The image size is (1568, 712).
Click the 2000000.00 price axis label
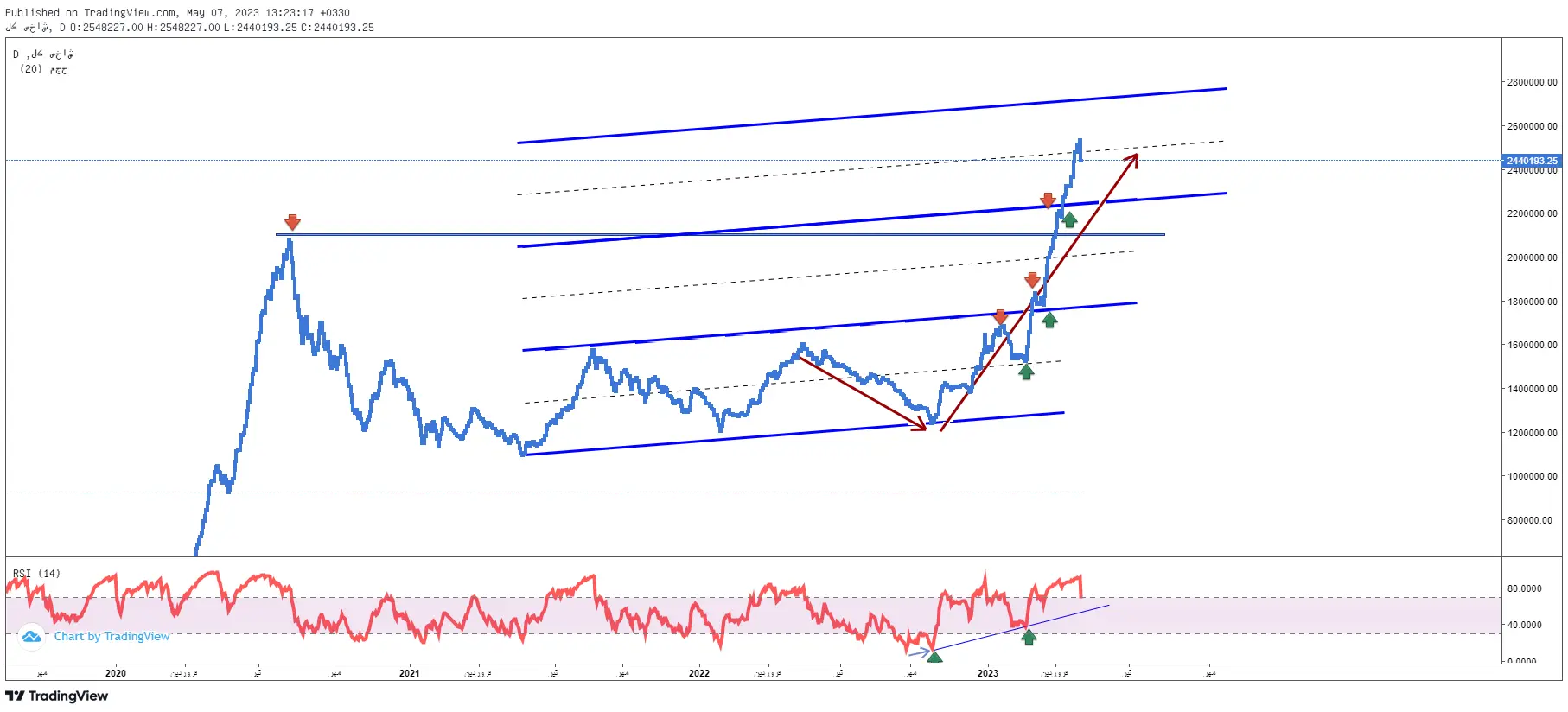1532,257
